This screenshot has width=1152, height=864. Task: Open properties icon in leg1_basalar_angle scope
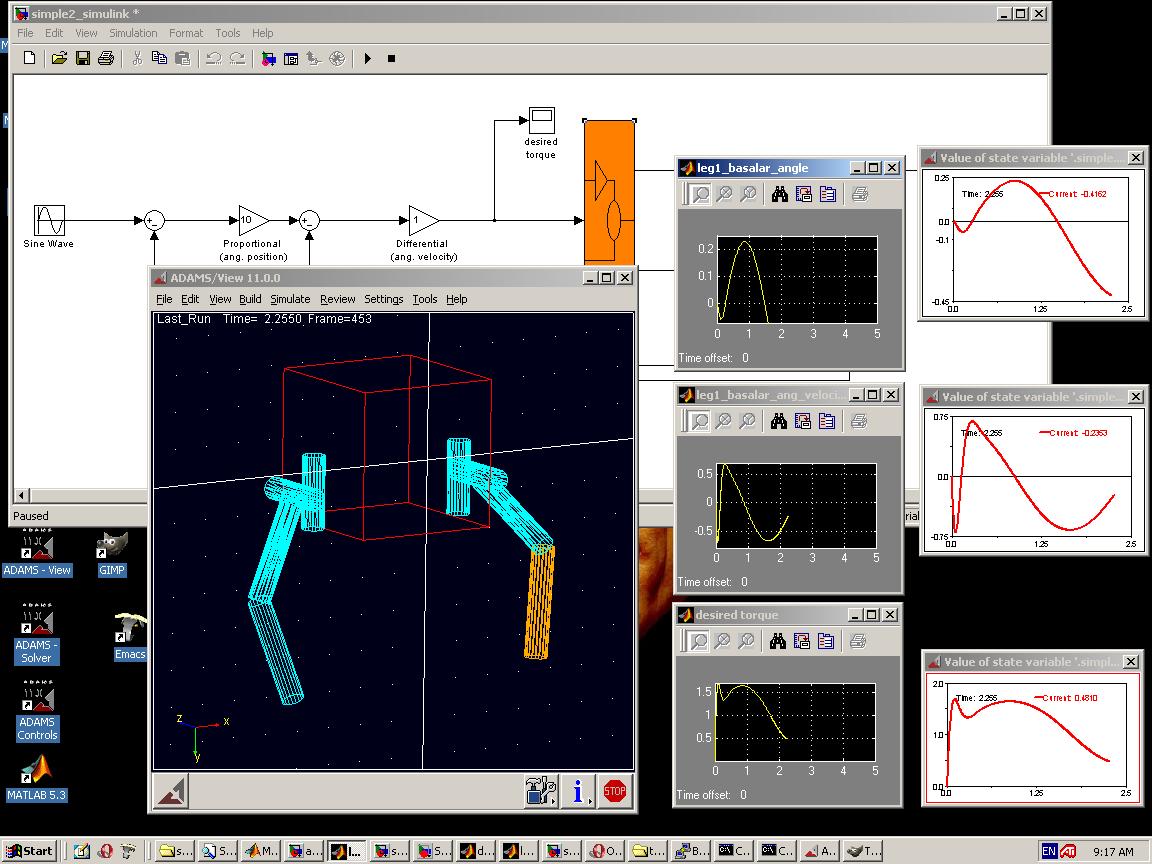pos(828,194)
